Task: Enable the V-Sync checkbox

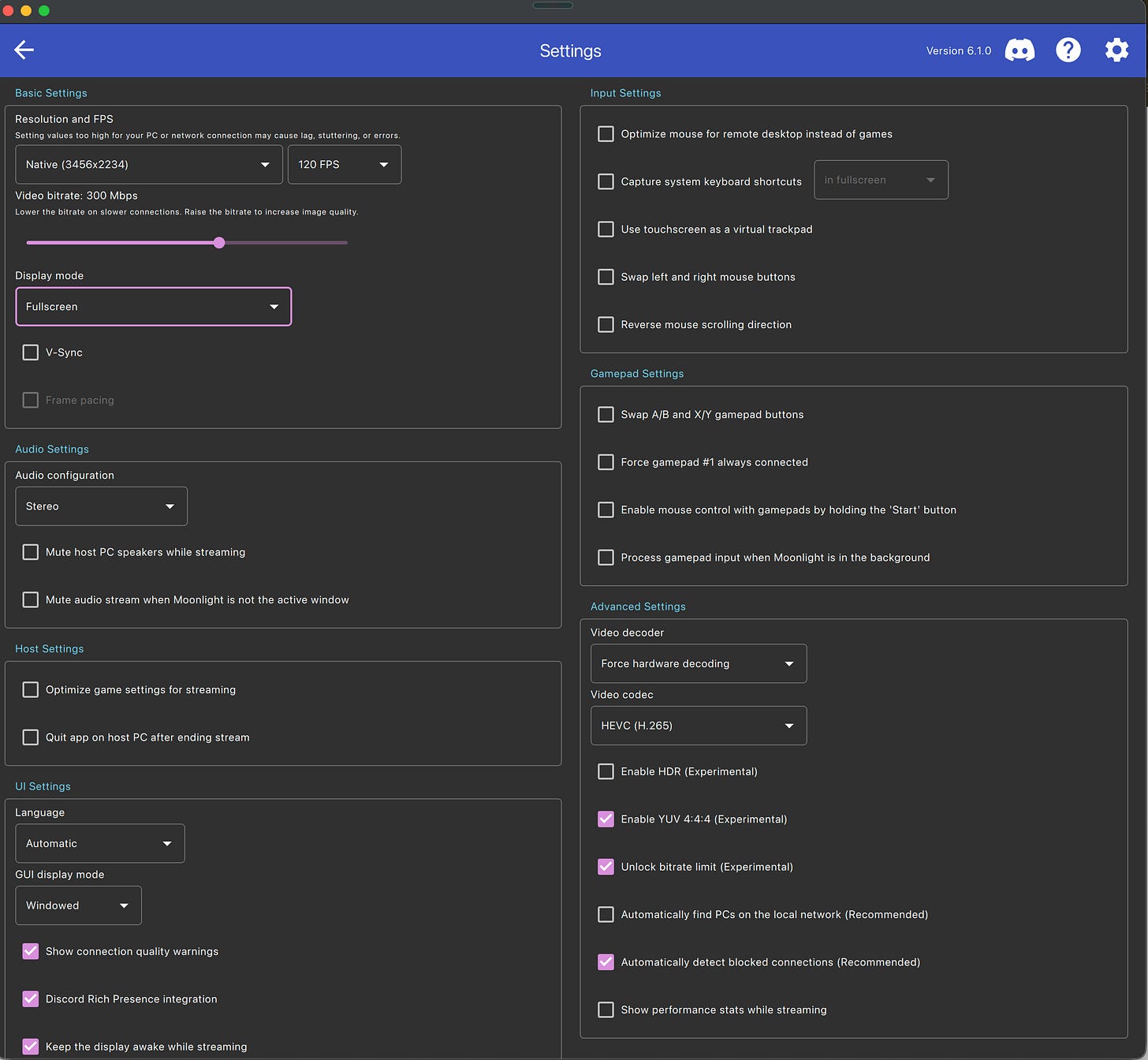Action: point(30,353)
